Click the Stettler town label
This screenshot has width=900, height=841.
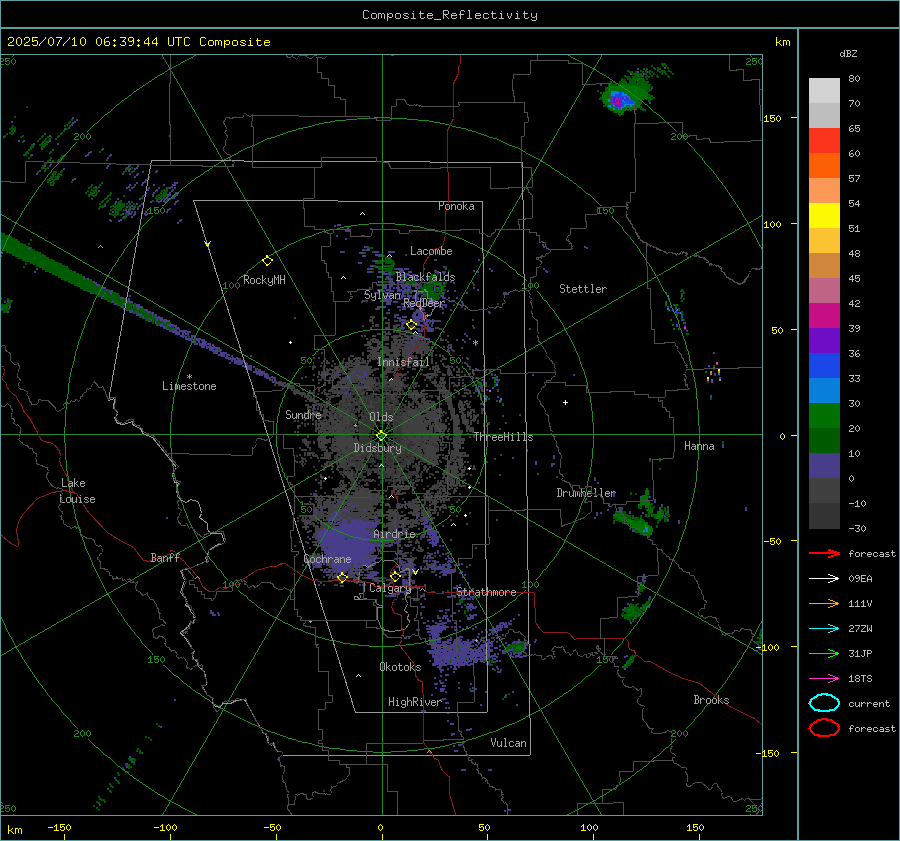[583, 289]
